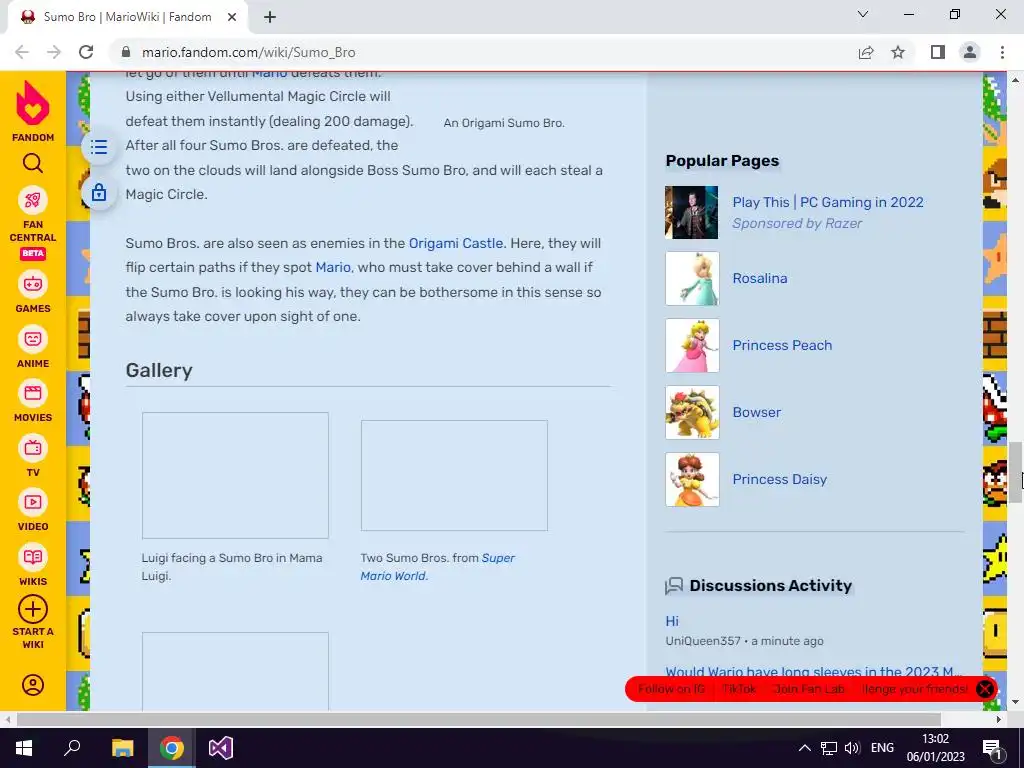The height and width of the screenshot is (768, 1024).
Task: Click scrollbar down arrow
Action: click(x=1015, y=703)
